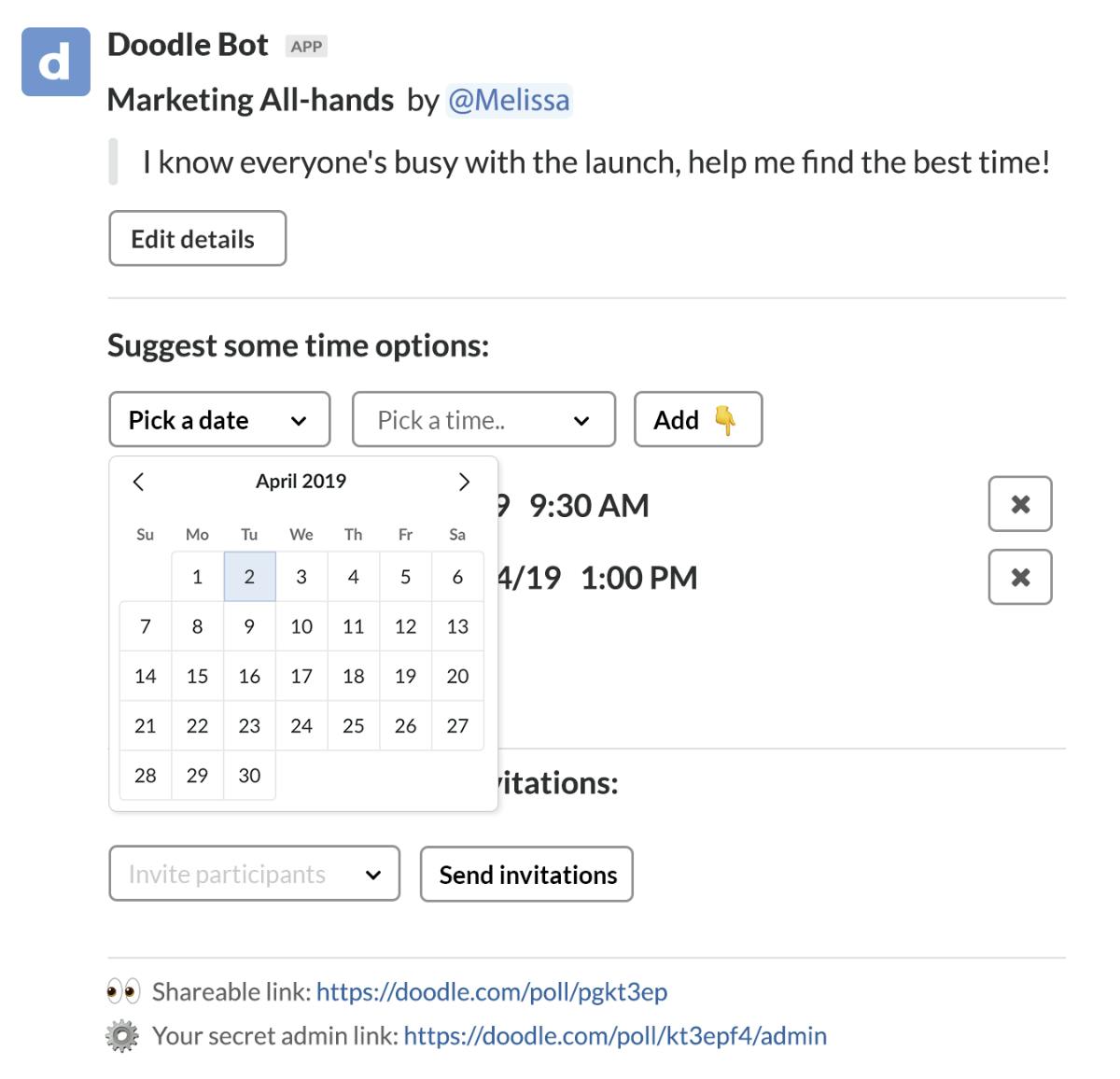This screenshot has height=1079, width=1120.
Task: Select April 2 in the calendar
Action: click(249, 577)
